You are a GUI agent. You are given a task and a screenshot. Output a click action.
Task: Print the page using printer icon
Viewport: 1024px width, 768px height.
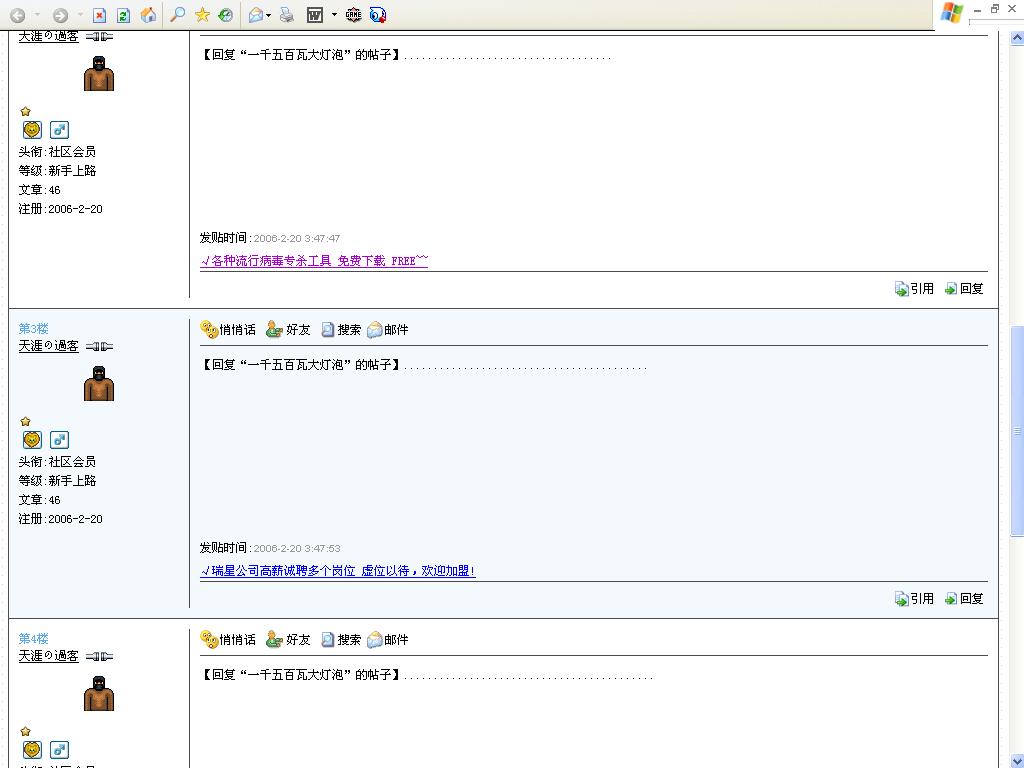tap(287, 15)
